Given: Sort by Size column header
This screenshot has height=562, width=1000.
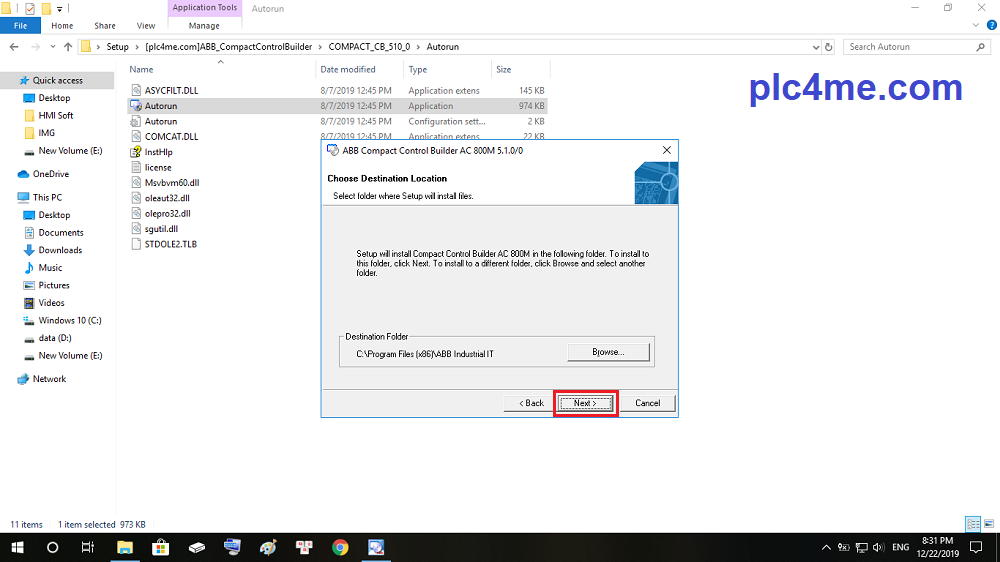Looking at the screenshot, I should pos(504,70).
